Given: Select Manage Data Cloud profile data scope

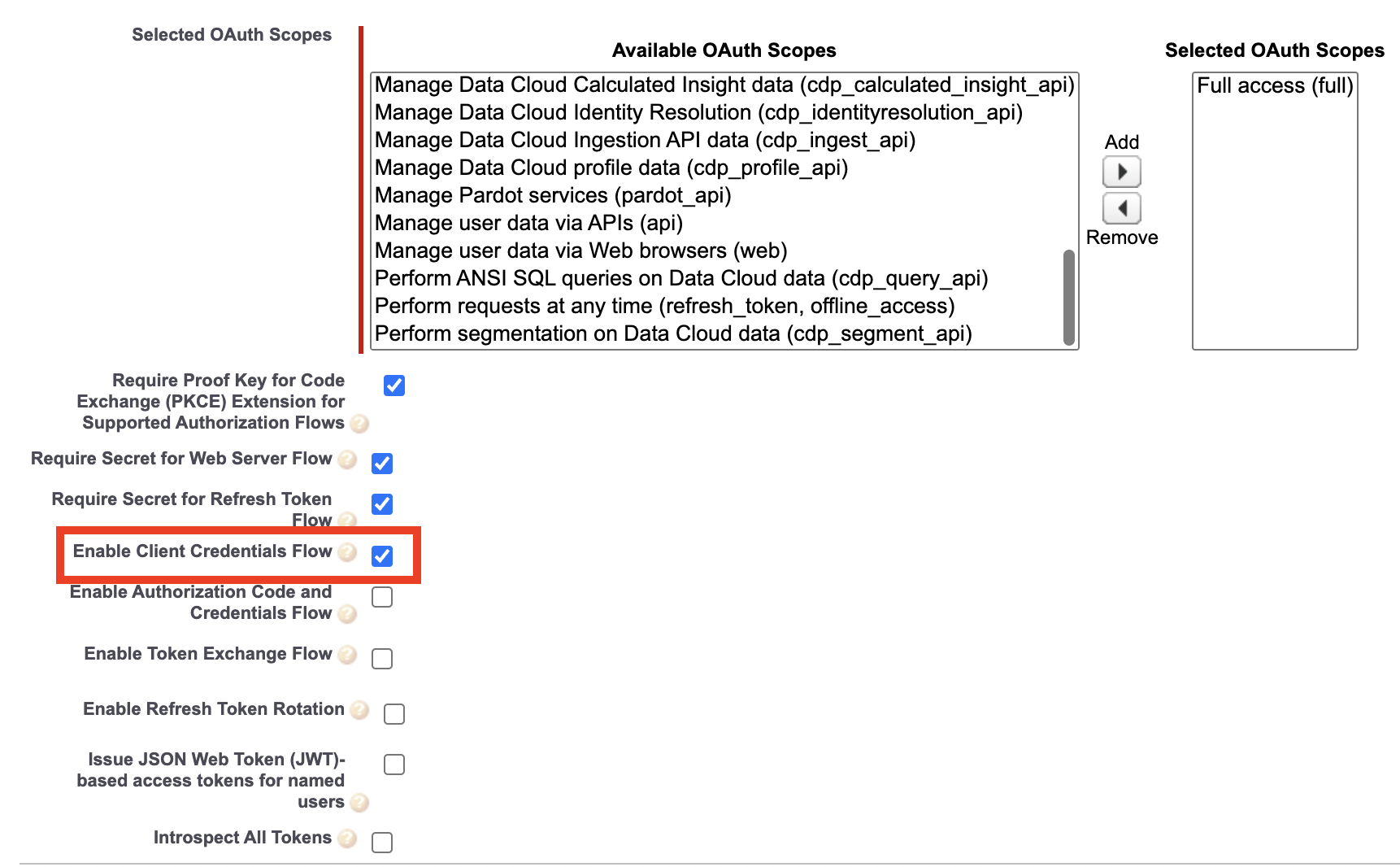Looking at the screenshot, I should 611,168.
